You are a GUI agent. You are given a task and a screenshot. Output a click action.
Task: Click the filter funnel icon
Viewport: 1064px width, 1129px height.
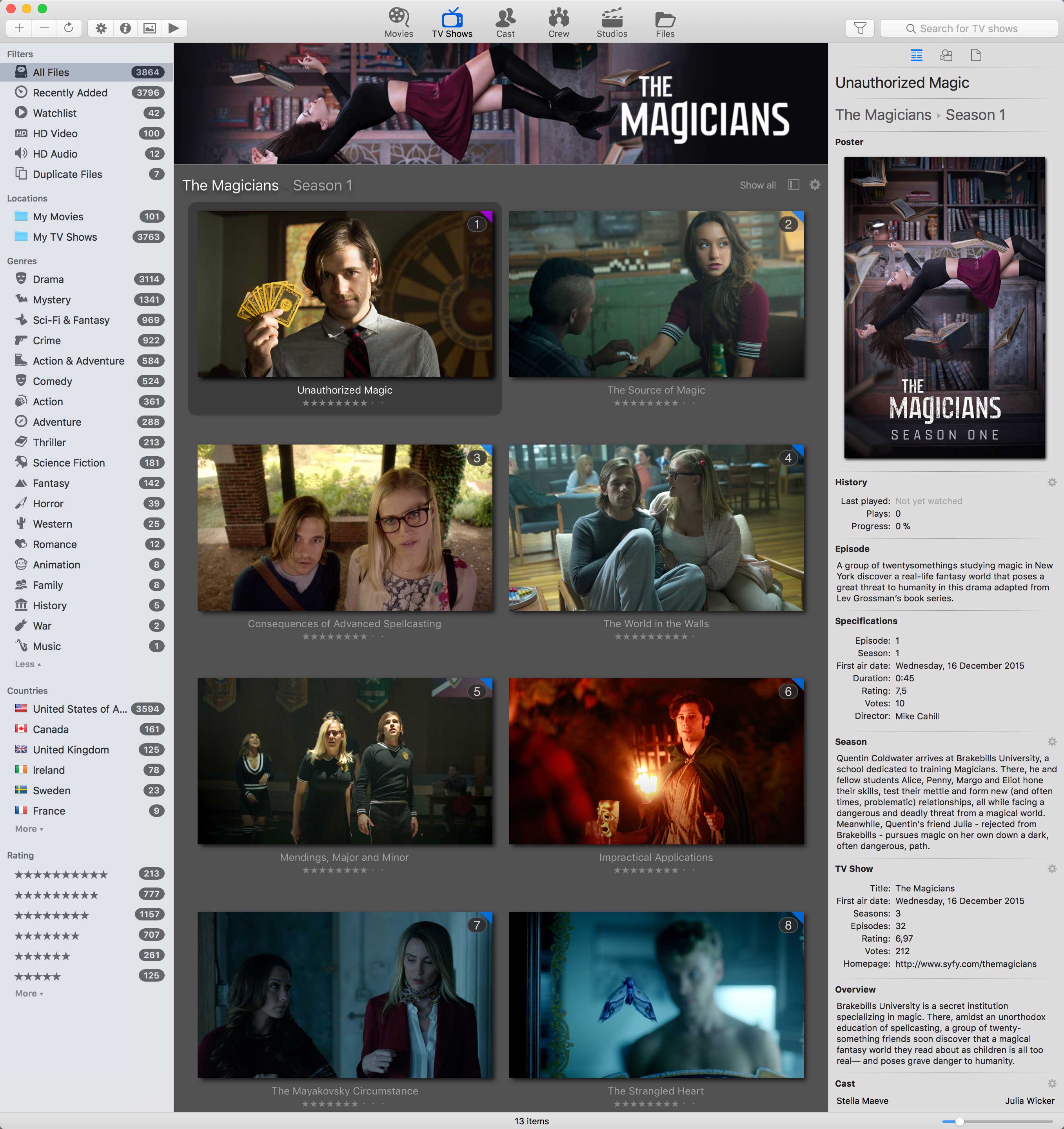(860, 28)
